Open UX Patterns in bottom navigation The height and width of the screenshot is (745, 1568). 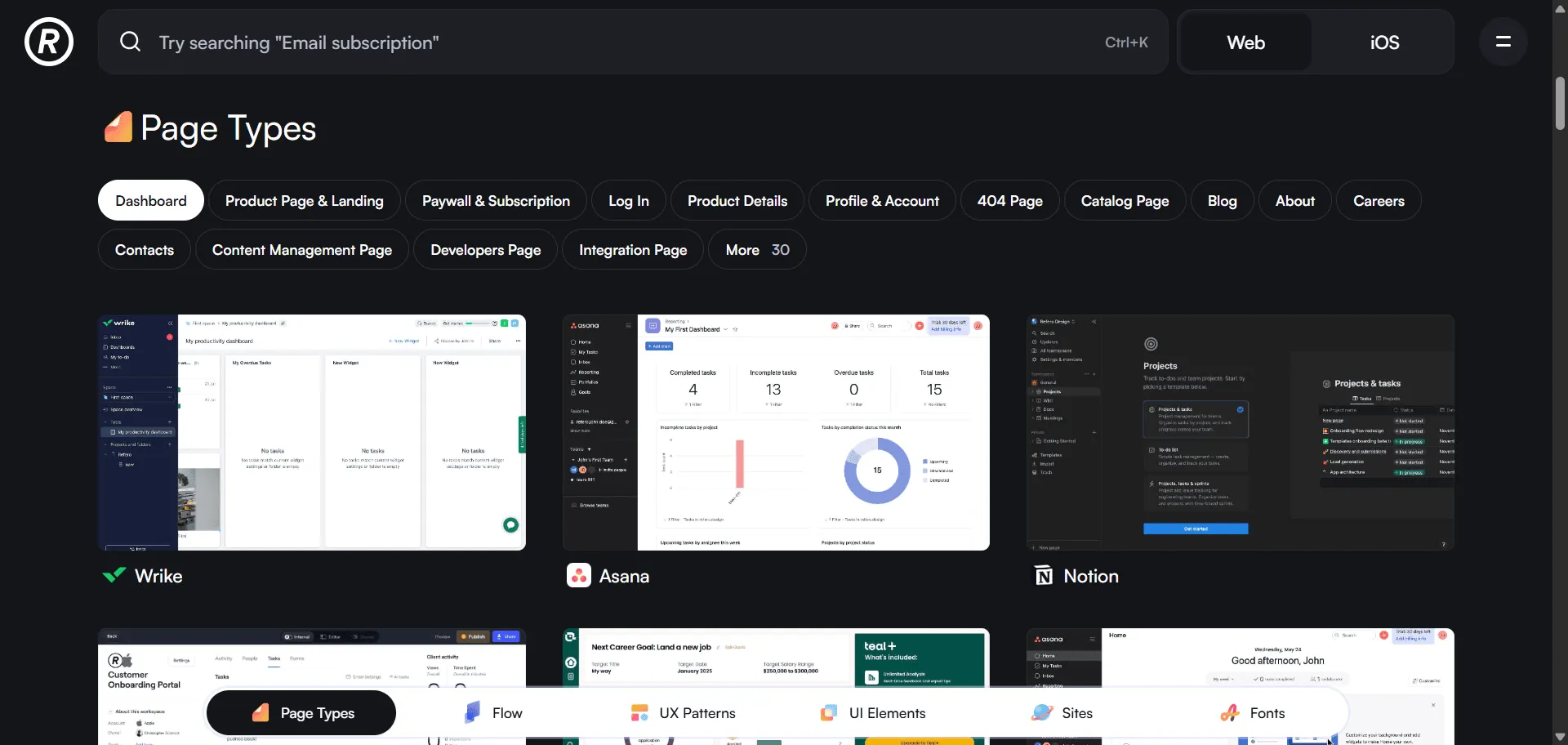pos(683,713)
